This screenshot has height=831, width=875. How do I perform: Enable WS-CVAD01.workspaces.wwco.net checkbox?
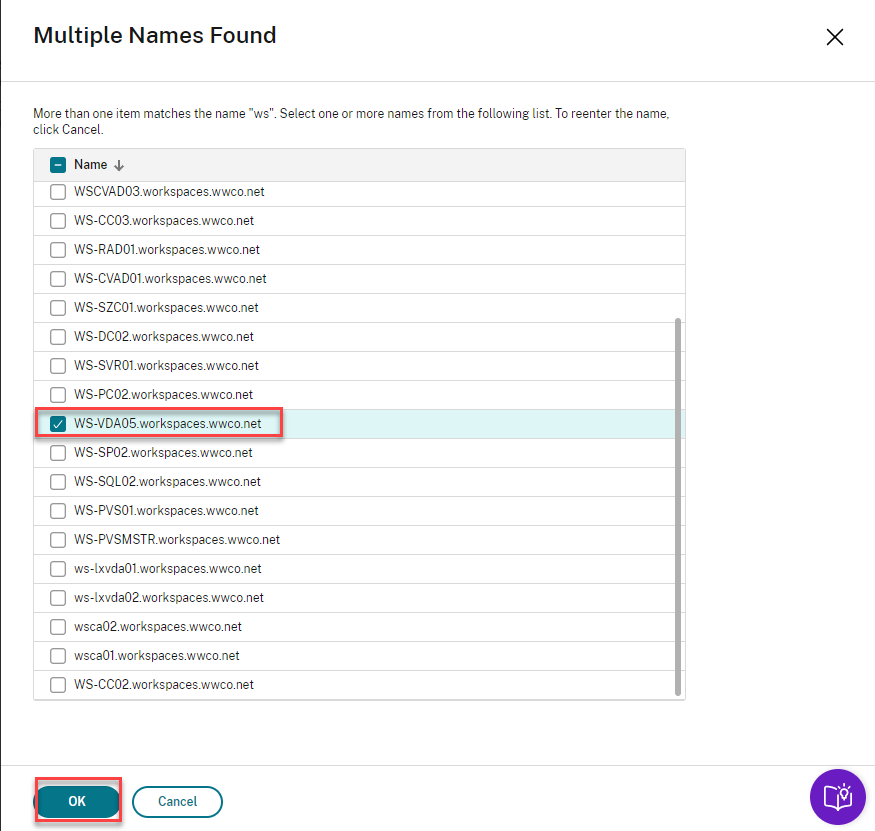58,279
